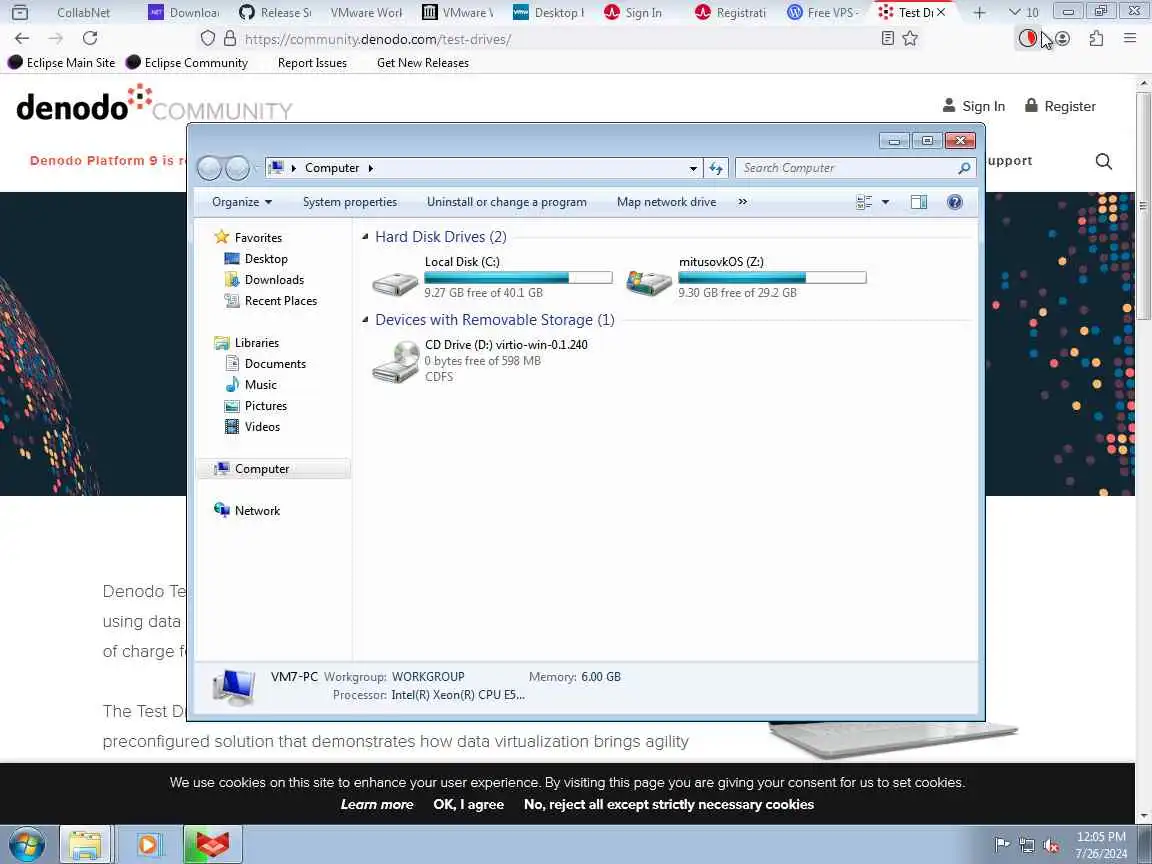Open Windows Start orb

click(25, 844)
